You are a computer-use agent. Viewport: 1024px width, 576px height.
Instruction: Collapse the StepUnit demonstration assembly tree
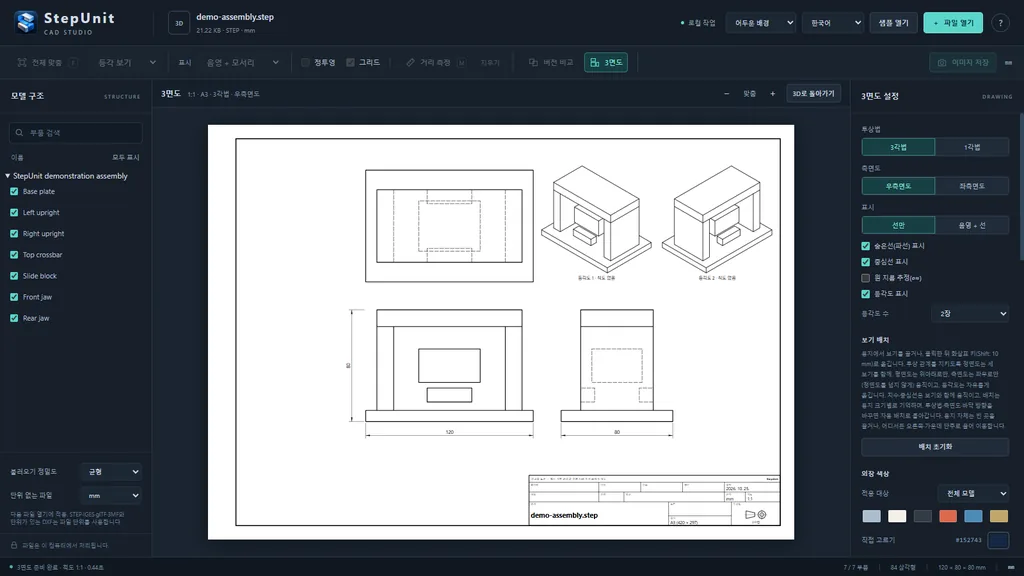pos(8,176)
